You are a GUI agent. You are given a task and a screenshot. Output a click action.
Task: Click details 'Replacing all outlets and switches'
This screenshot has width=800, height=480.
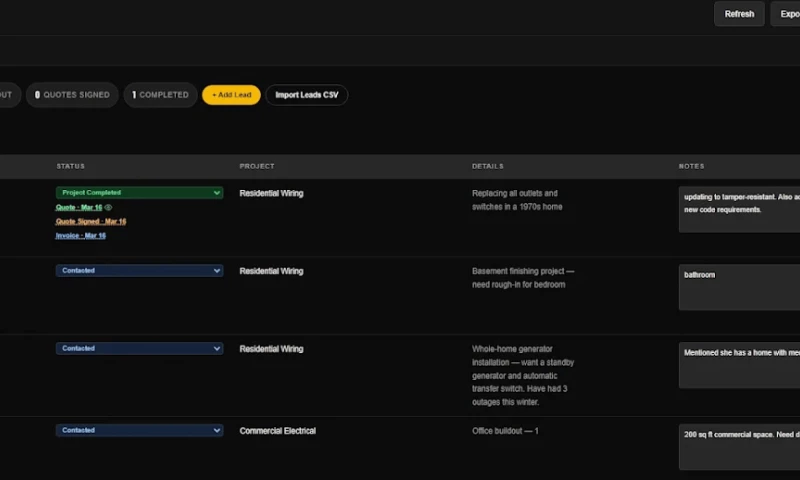[x=517, y=200]
